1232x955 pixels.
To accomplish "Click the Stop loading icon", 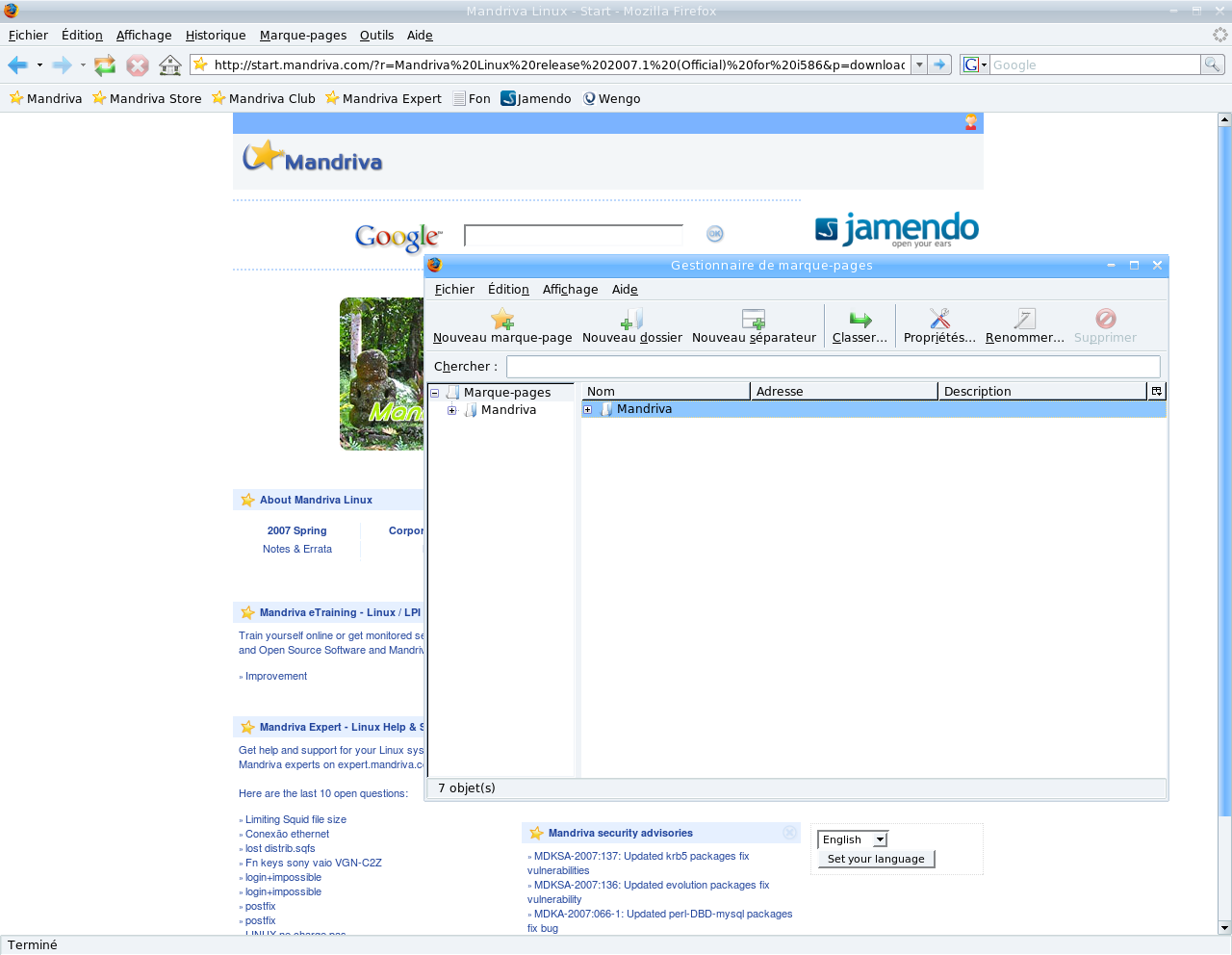I will tap(138, 65).
